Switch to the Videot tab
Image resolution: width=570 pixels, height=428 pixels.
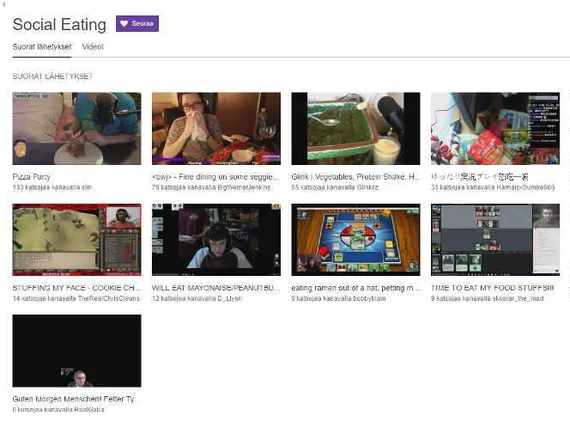(x=93, y=47)
